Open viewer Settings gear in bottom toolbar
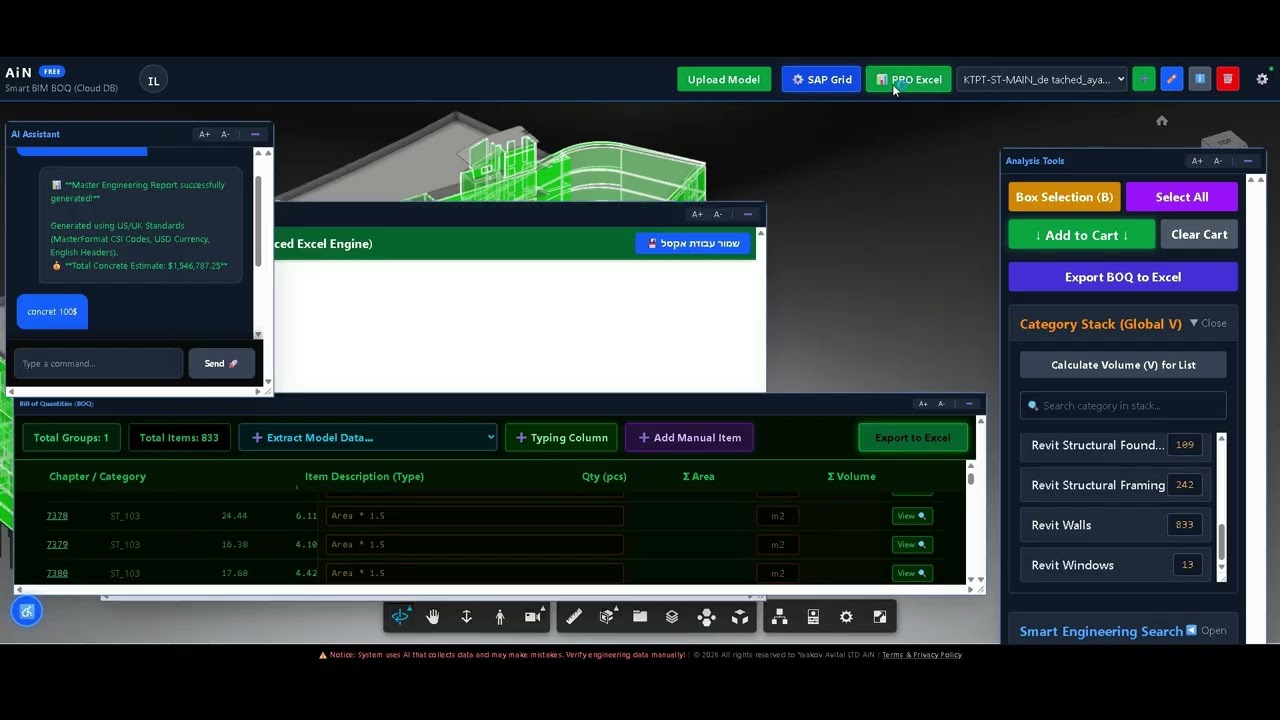The width and height of the screenshot is (1280, 720). click(x=846, y=617)
